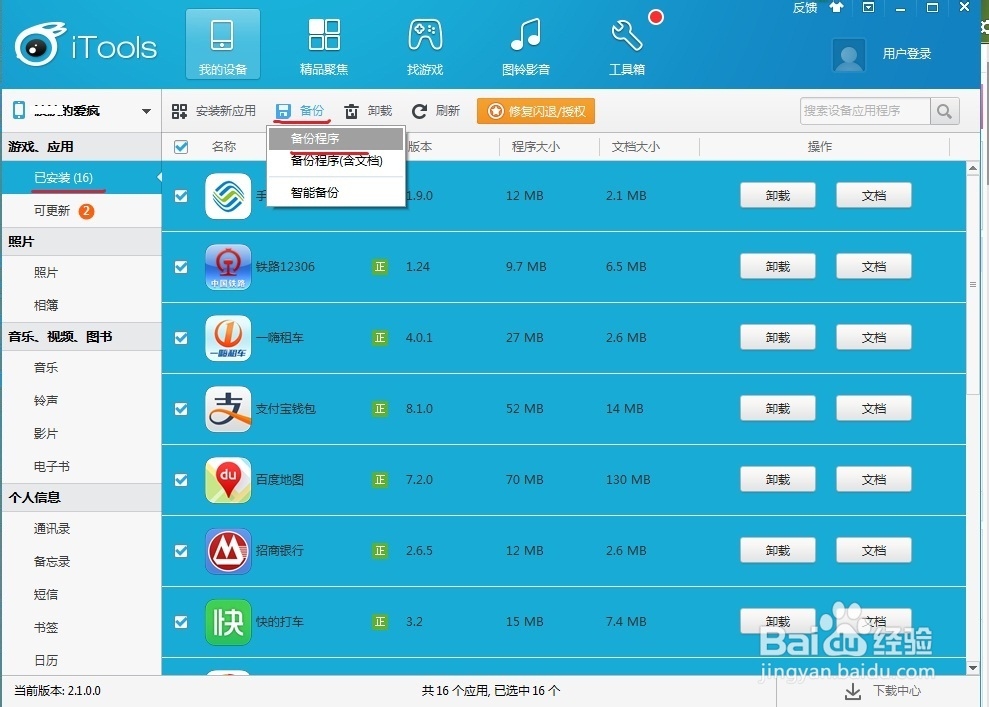Viewport: 989px width, 707px height.
Task: Switch to the 精品聚焦 tab
Action: [324, 43]
